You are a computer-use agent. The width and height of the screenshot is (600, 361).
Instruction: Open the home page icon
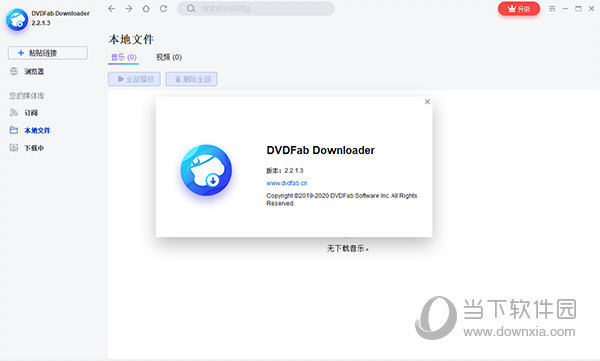point(146,8)
